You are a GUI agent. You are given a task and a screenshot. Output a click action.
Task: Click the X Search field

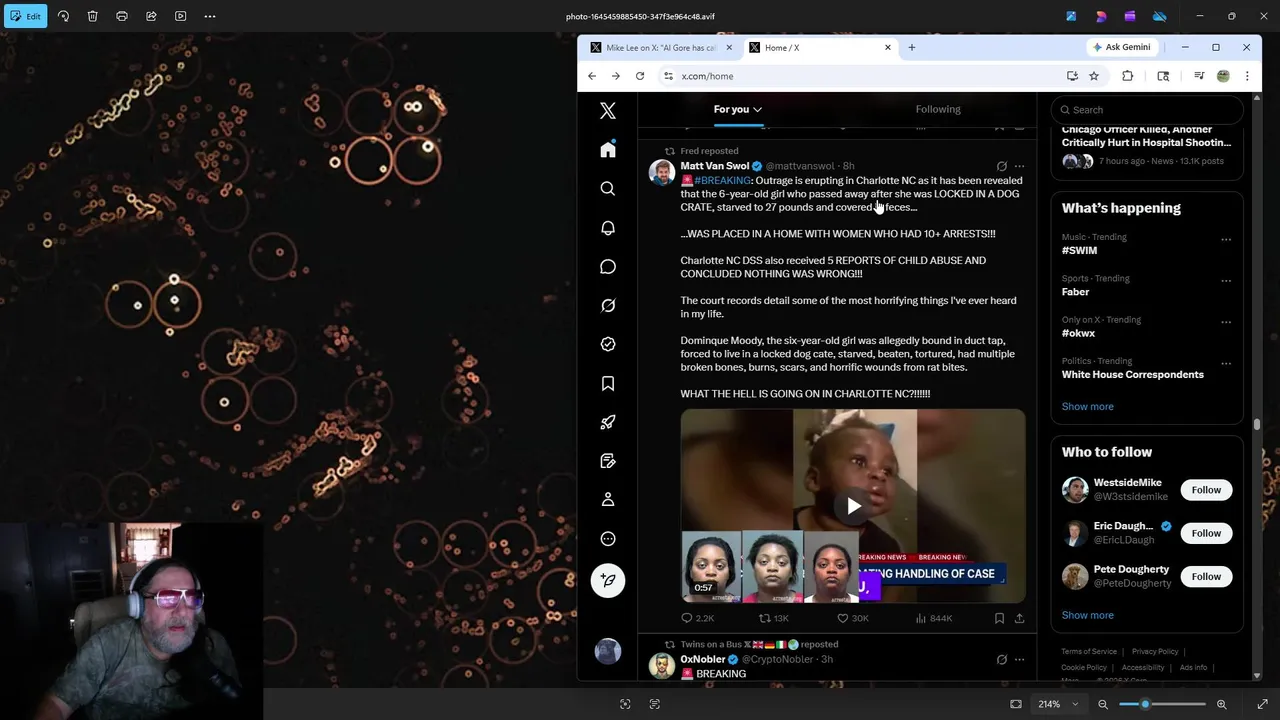click(x=1147, y=110)
